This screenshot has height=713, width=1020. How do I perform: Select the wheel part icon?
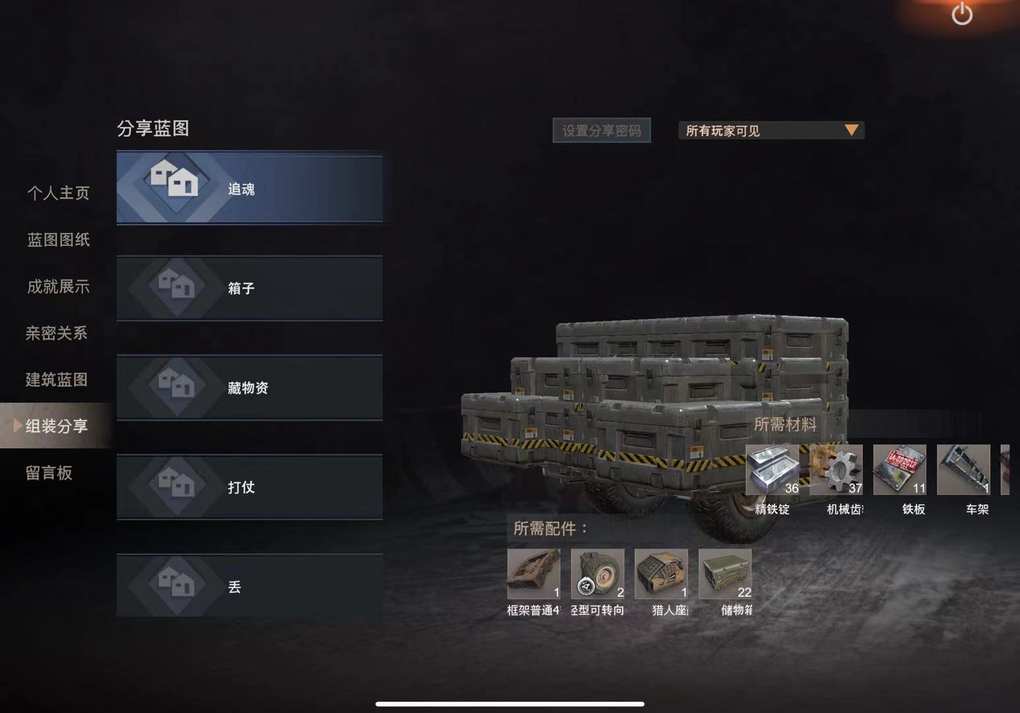598,574
